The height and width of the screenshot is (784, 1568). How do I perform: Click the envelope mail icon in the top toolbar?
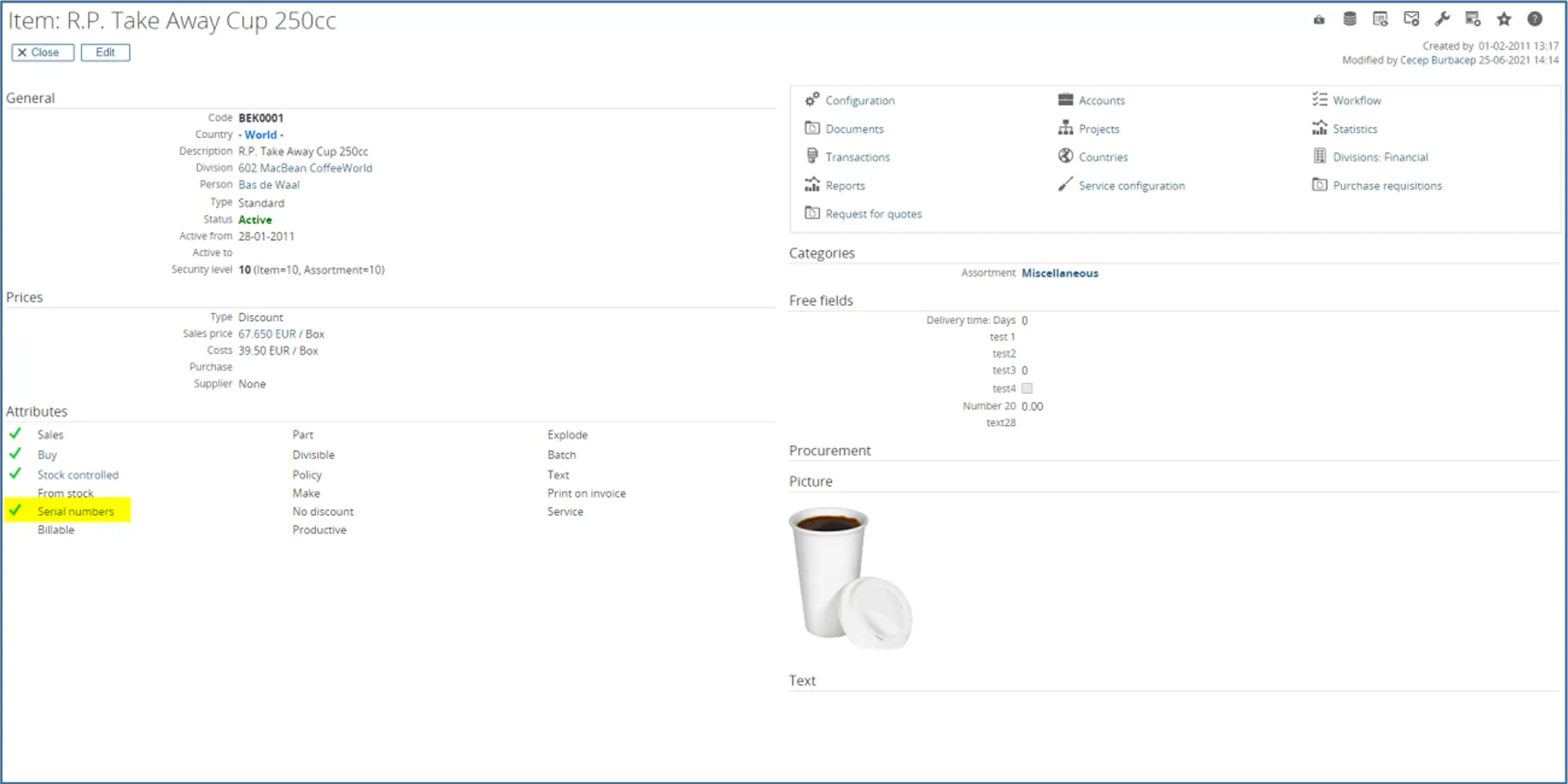coord(1411,19)
